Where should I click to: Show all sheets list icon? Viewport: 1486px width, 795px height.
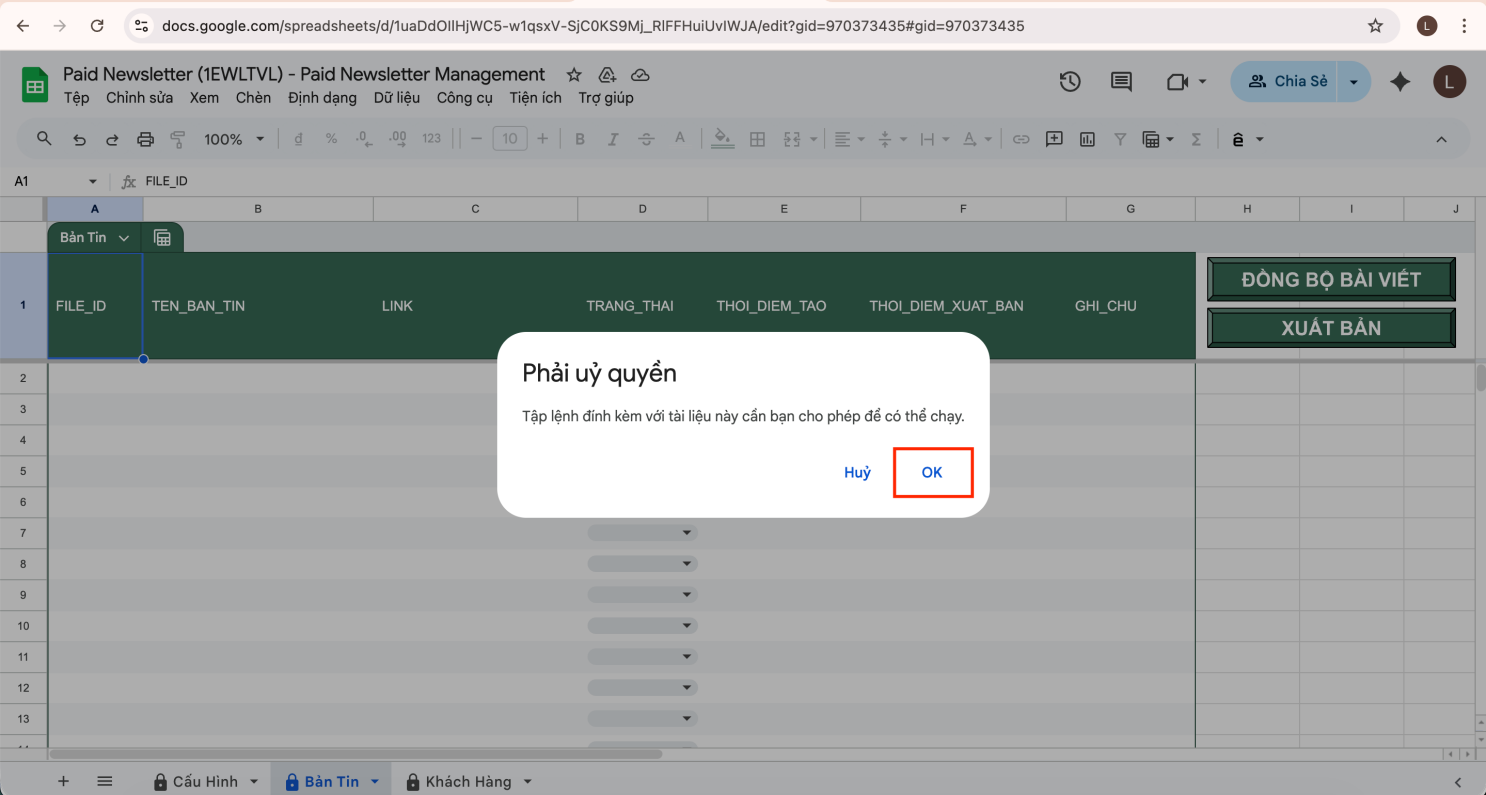[104, 781]
